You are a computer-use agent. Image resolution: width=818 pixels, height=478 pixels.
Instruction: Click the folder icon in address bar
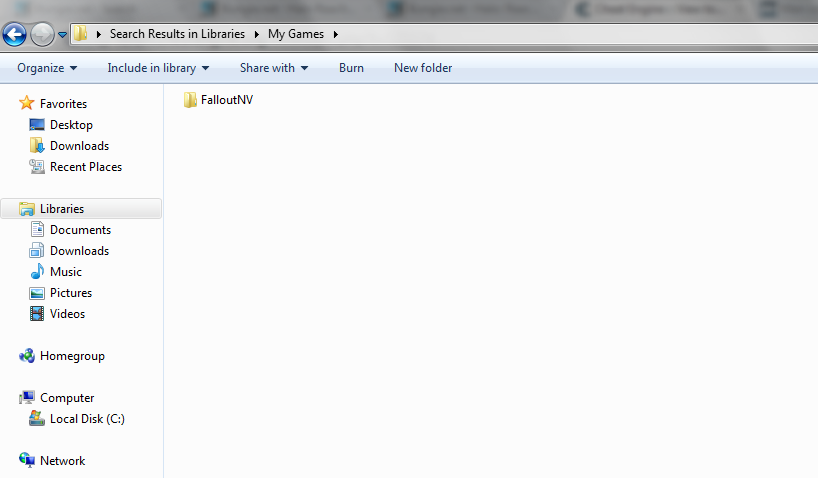[80, 34]
